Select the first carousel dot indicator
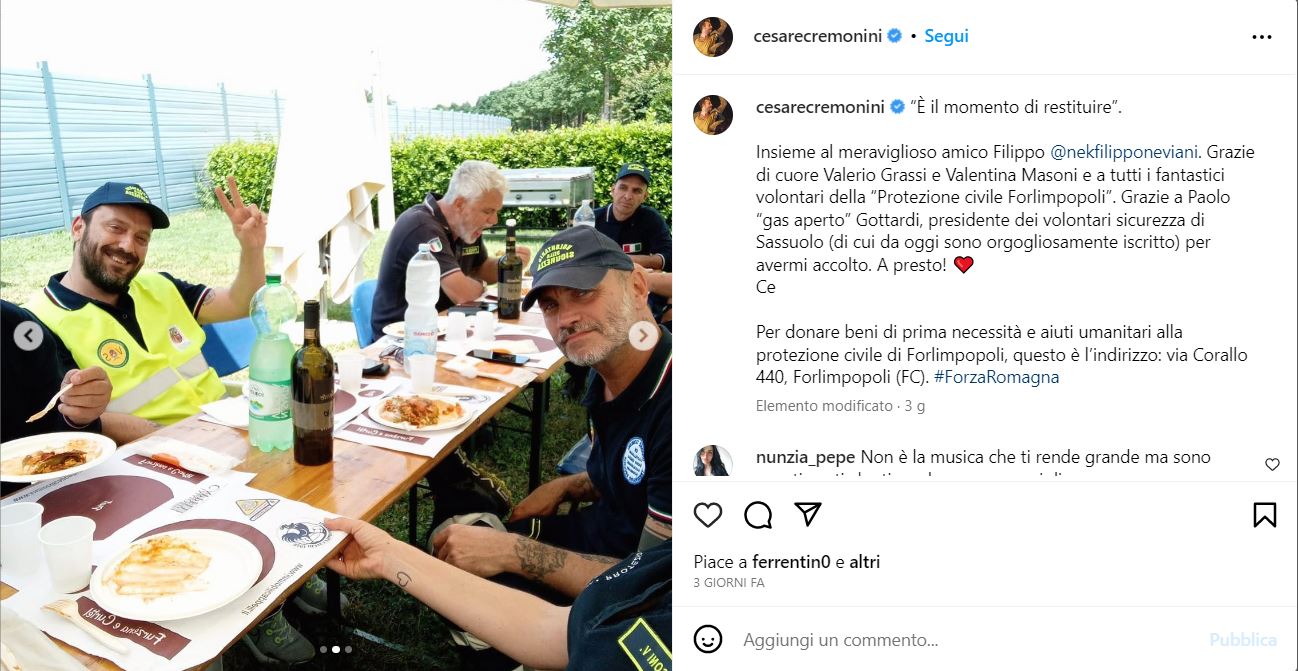This screenshot has height=671, width=1298. [x=323, y=649]
